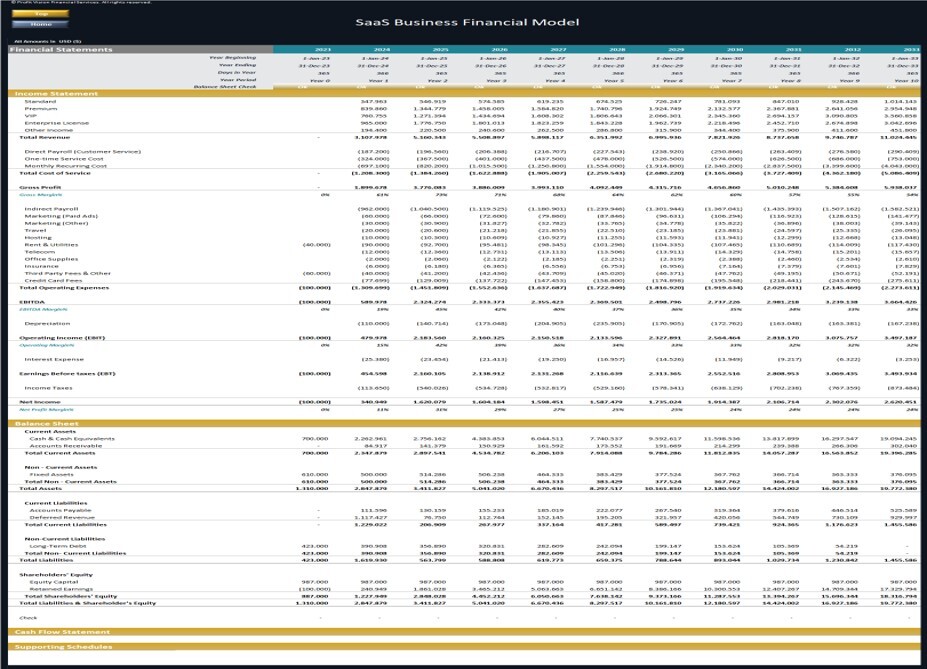The image size is (927, 669).
Task: Select the Shareholders' Equity subheading
Action: [x=56, y=574]
